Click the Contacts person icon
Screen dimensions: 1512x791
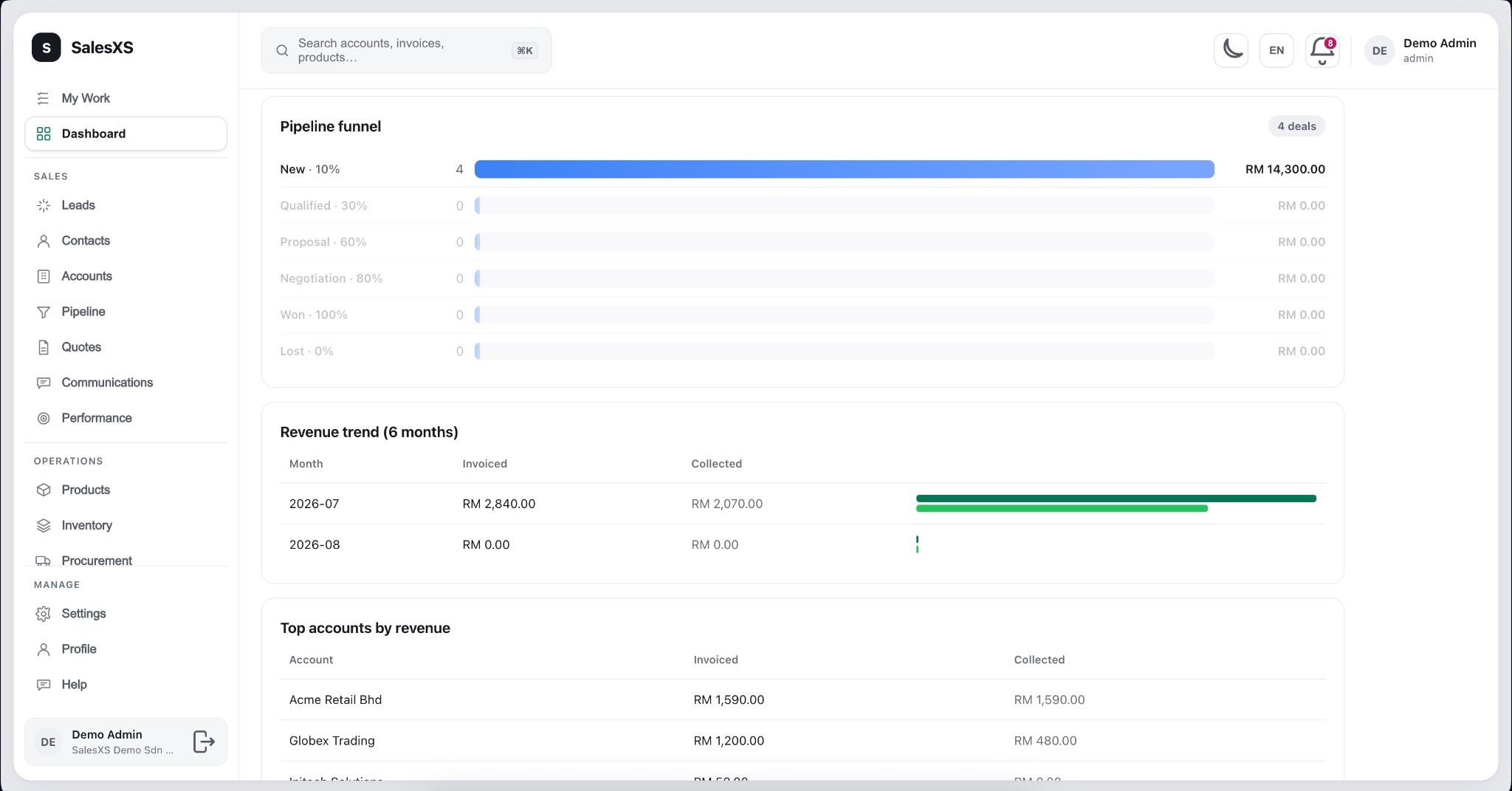click(x=44, y=241)
